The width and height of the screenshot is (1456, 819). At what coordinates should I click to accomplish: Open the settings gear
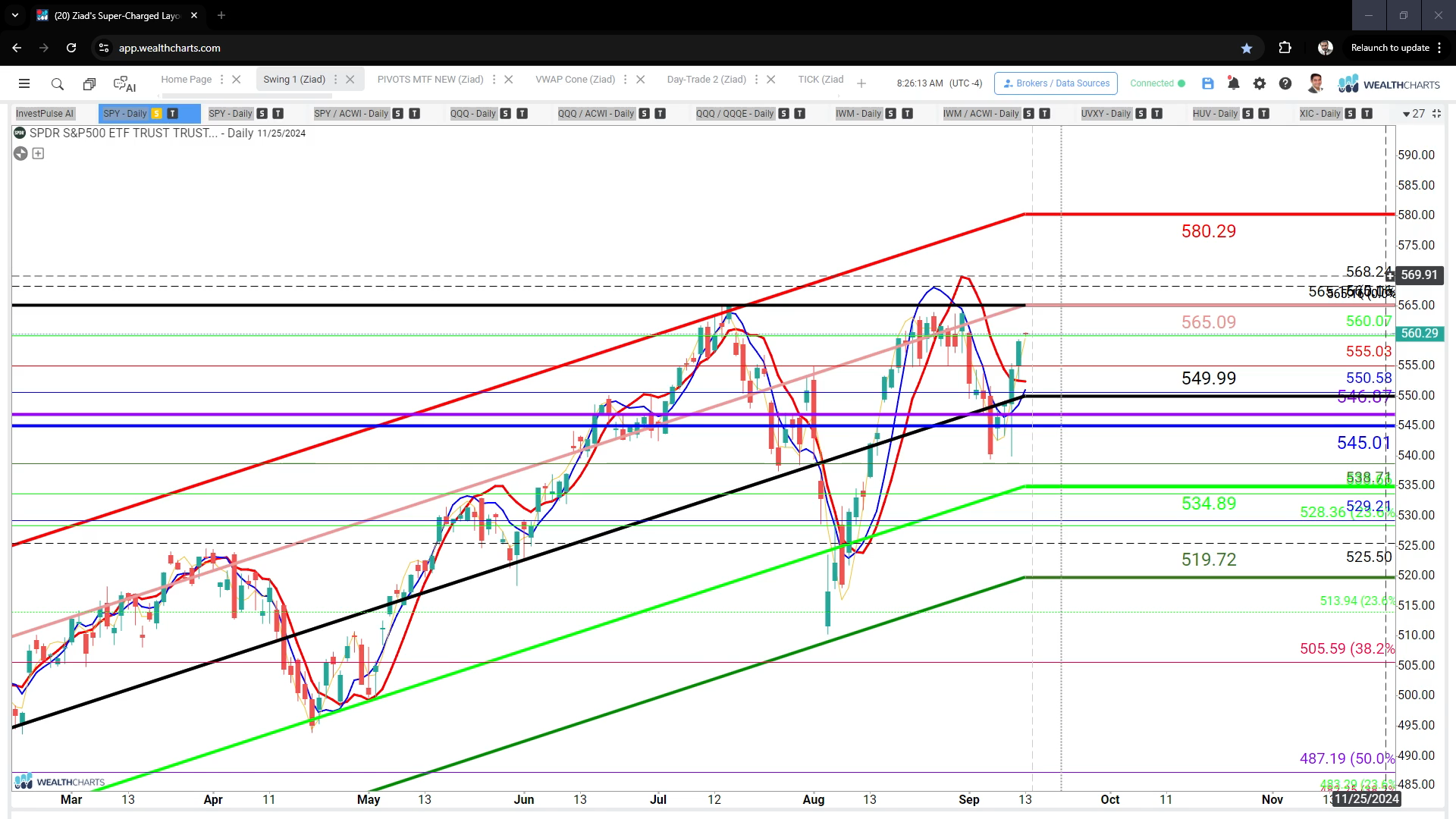pos(1260,83)
